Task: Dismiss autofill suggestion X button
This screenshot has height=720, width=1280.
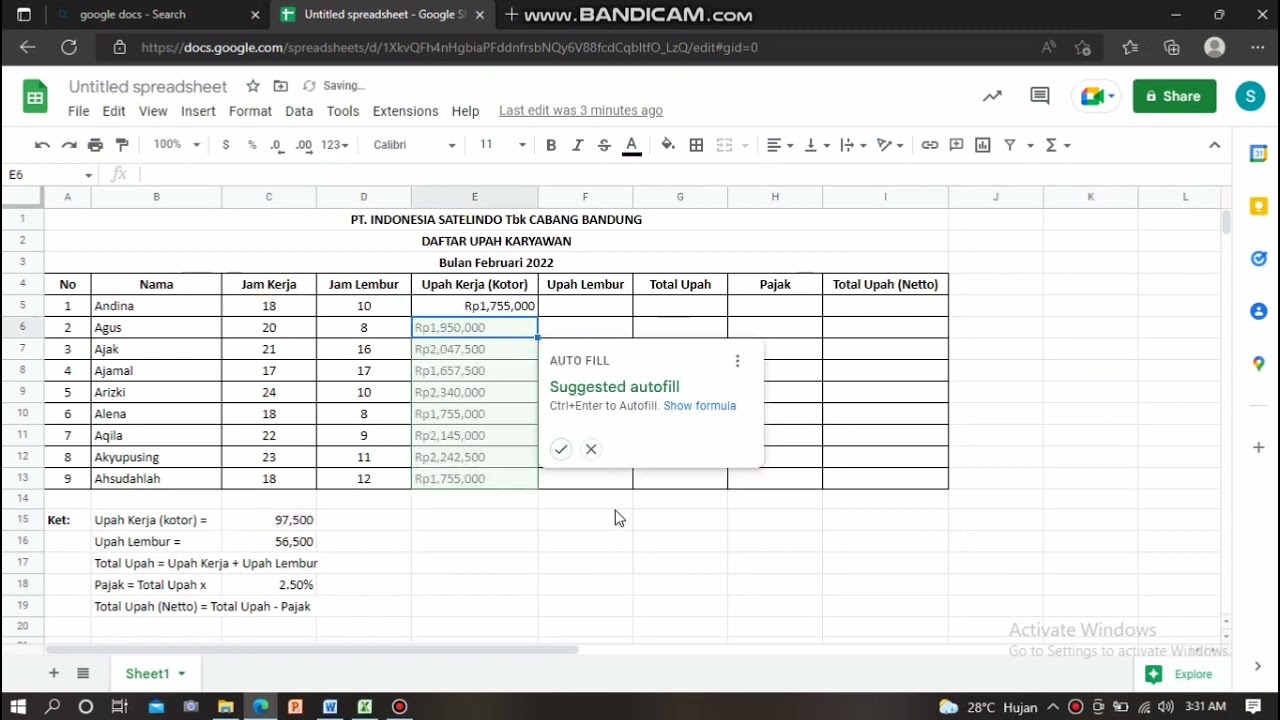Action: [x=591, y=449]
